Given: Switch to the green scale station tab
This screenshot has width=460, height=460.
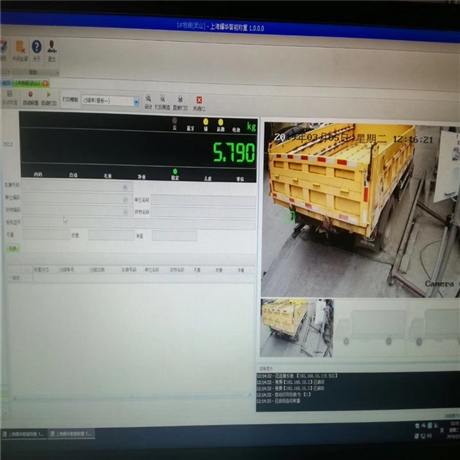Looking at the screenshot, I should (x=28, y=83).
